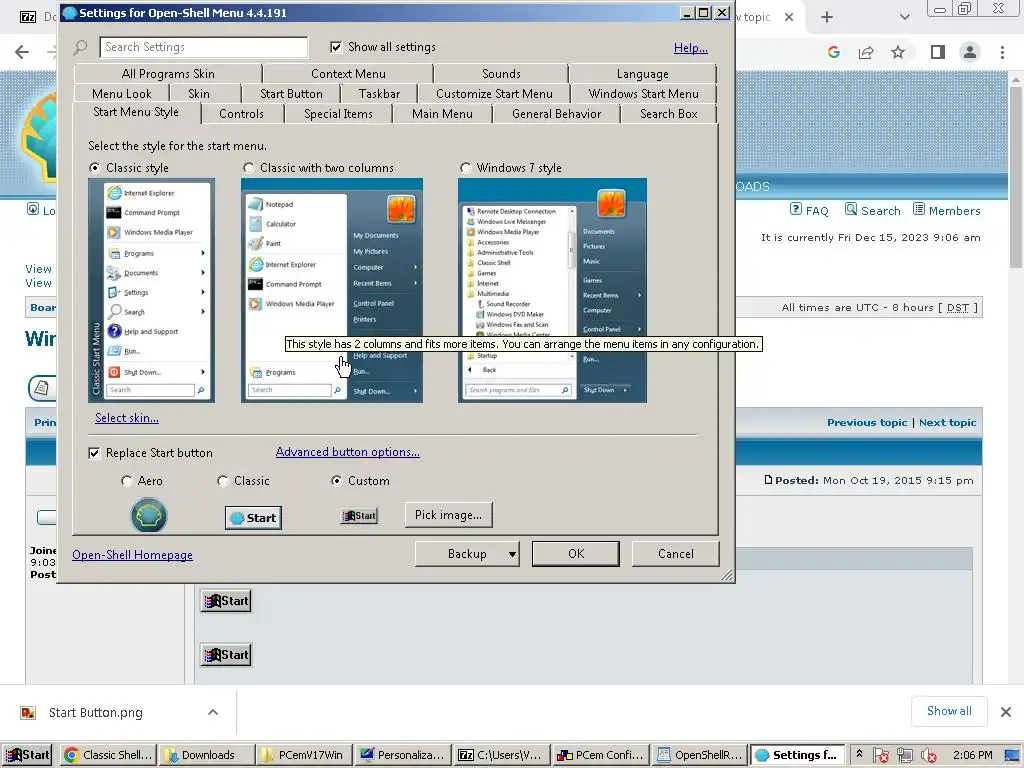Uncheck Replace Start button checkbox
Screen dimensions: 1024x768
pyautogui.click(x=95, y=453)
